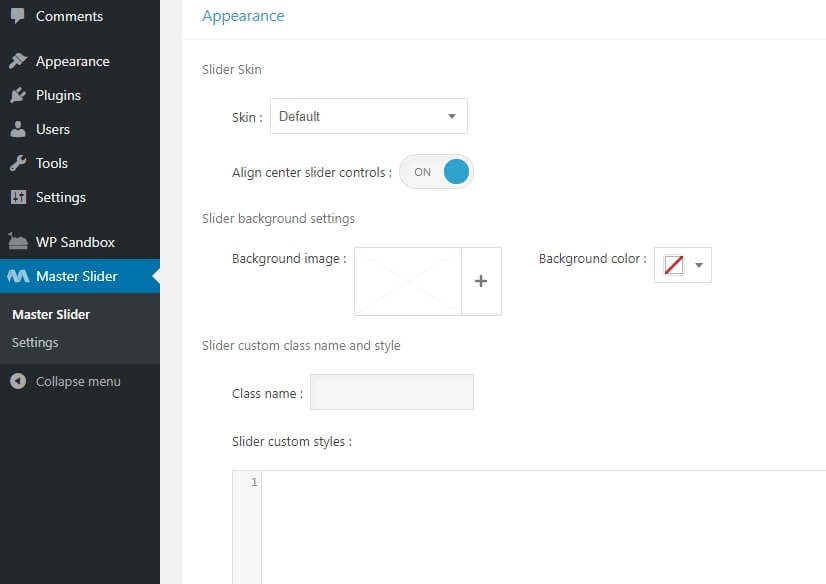The image size is (826, 584).
Task: Click the Comments speech bubble icon
Action: pos(18,16)
